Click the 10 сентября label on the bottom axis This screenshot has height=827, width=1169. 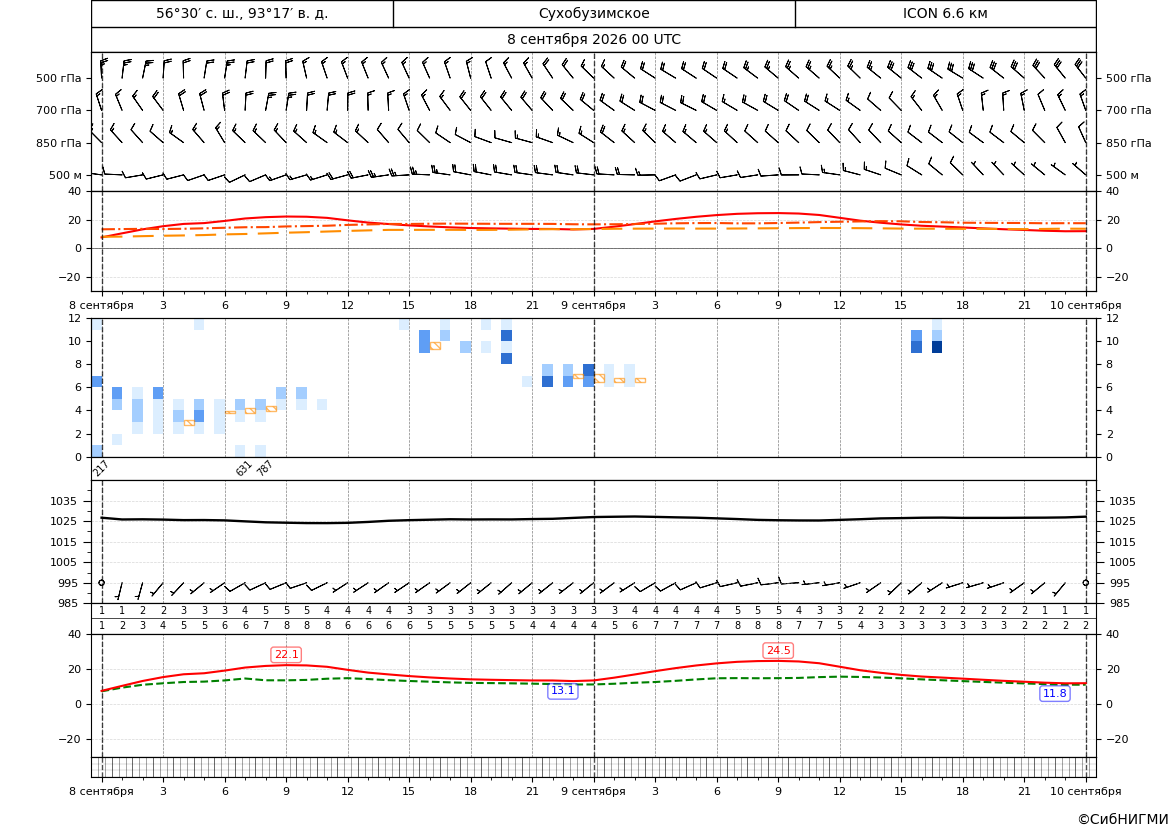click(x=1086, y=791)
